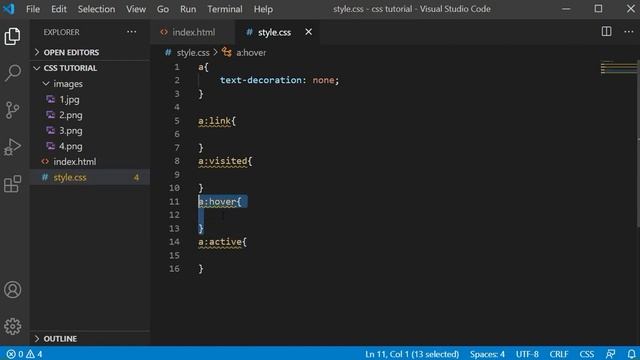The height and width of the screenshot is (360, 640).
Task: Select language mode CSS in status bar
Action: click(587, 354)
